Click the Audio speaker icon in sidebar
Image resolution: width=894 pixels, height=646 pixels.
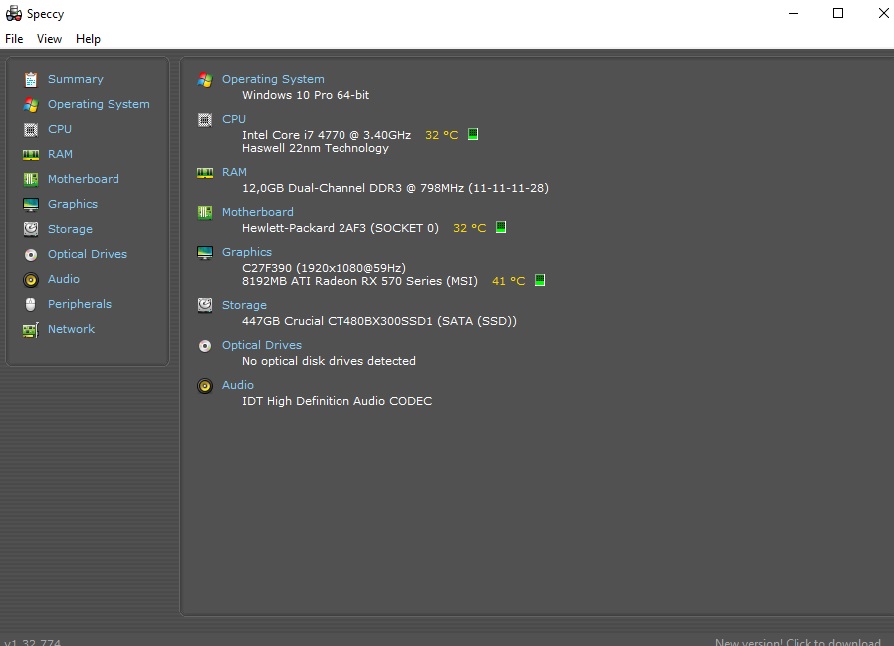[x=31, y=279]
